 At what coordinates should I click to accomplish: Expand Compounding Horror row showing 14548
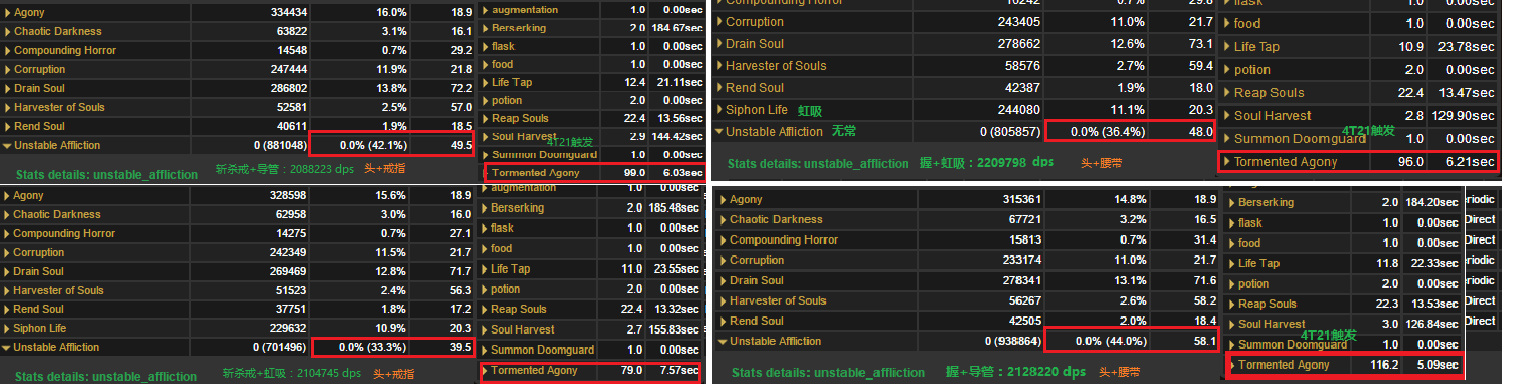pyautogui.click(x=7, y=50)
